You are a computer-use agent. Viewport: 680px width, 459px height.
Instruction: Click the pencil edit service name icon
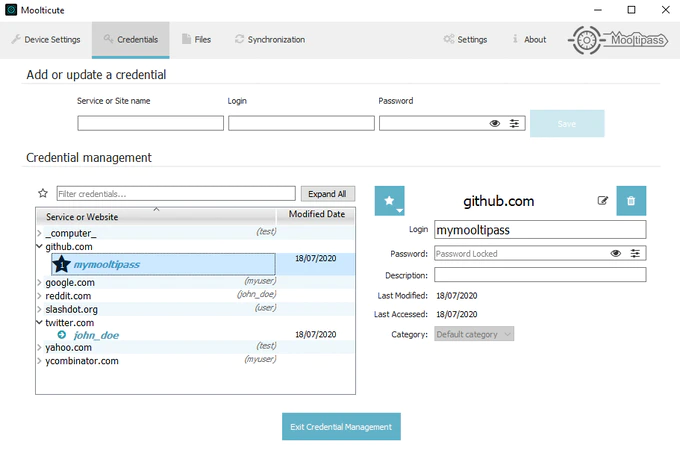pos(602,201)
